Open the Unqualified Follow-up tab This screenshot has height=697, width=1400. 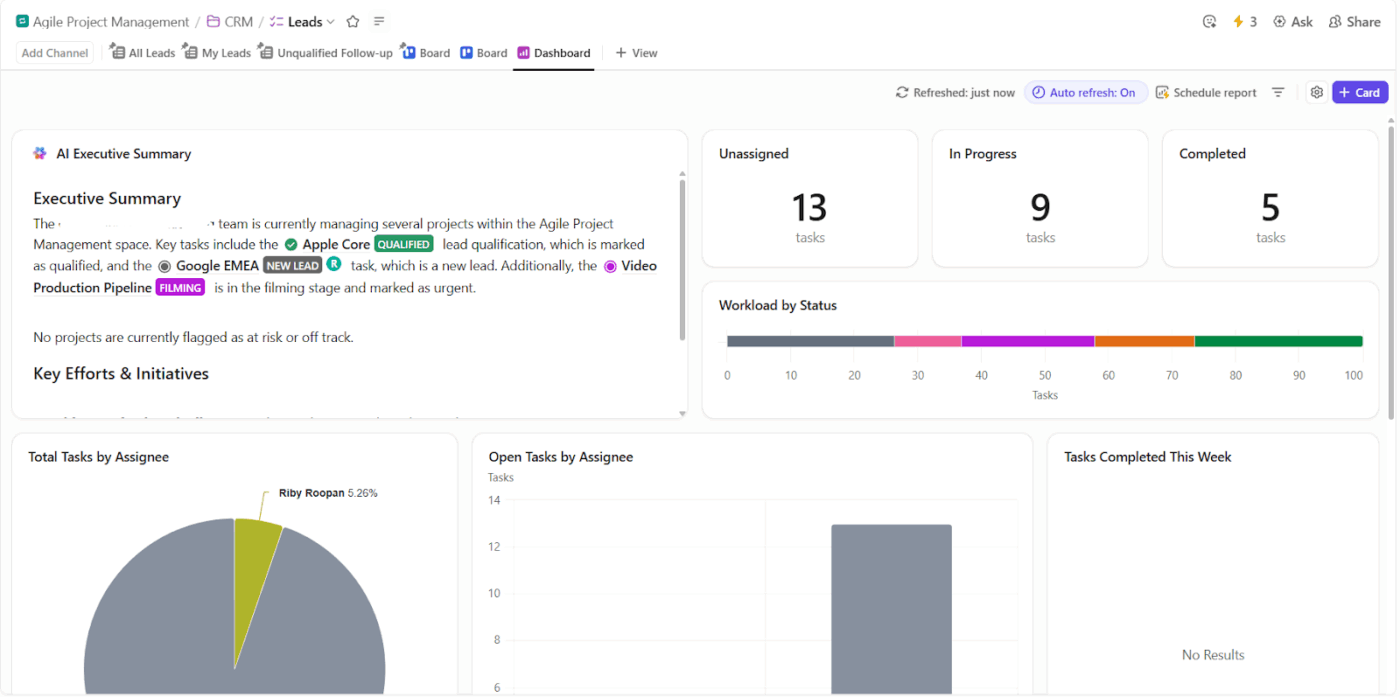pyautogui.click(x=326, y=52)
